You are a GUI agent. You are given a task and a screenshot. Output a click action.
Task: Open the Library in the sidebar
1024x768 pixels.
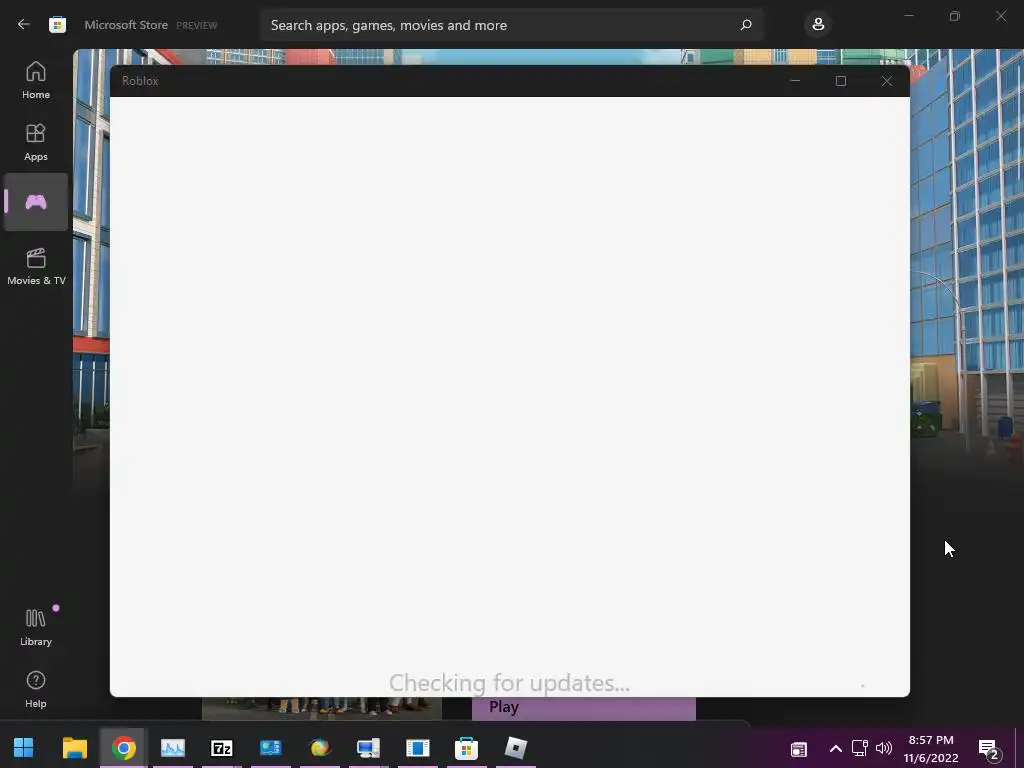(x=36, y=628)
